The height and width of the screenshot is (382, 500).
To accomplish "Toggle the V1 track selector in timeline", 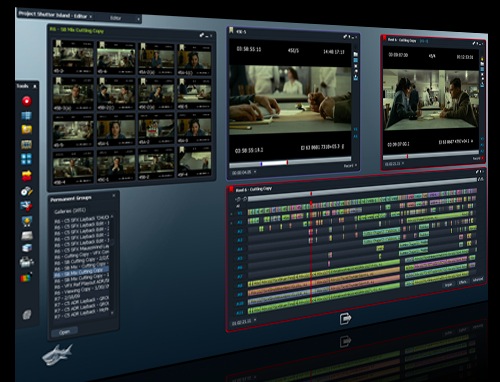I will point(240,213).
